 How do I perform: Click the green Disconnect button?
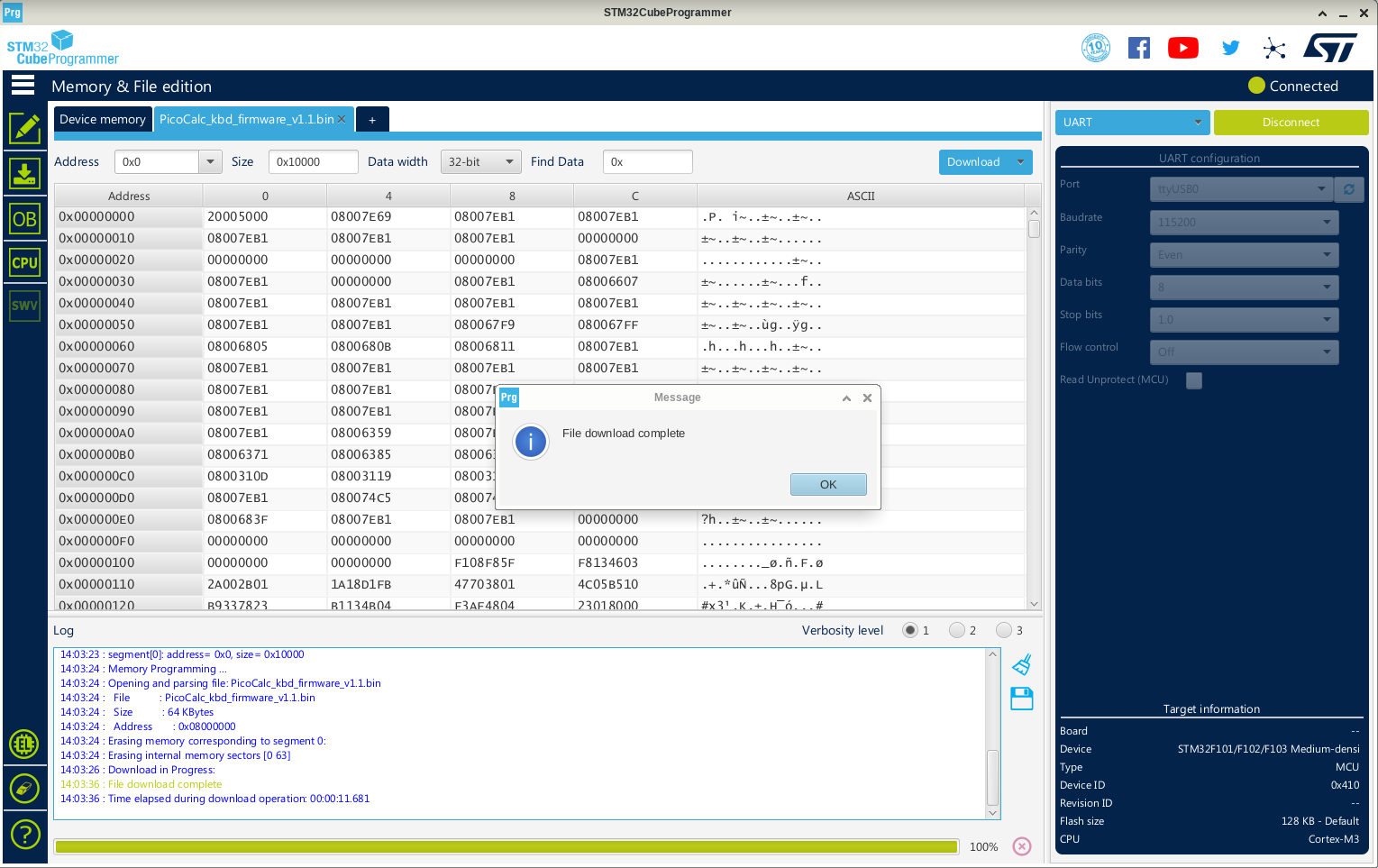1290,123
